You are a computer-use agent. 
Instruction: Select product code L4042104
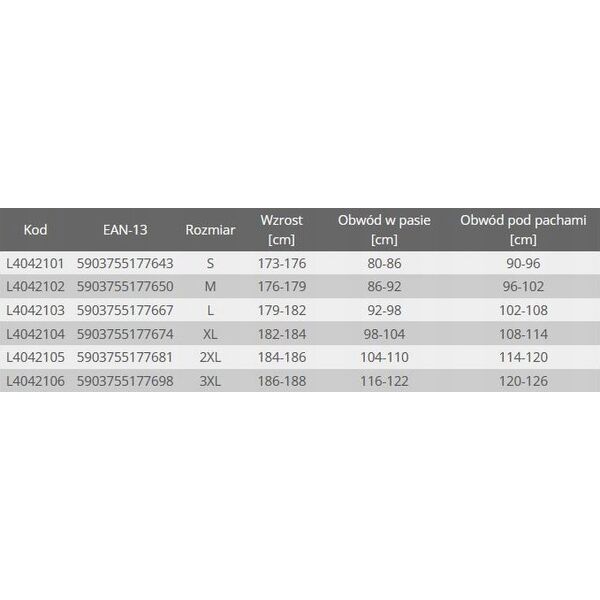coord(35,334)
